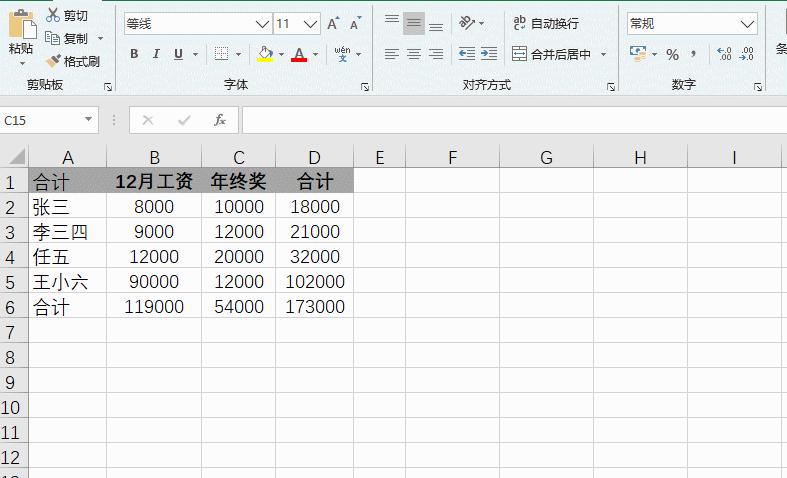Open font (字体) dialog launcher
Image resolution: width=787 pixels, height=478 pixels.
365,87
